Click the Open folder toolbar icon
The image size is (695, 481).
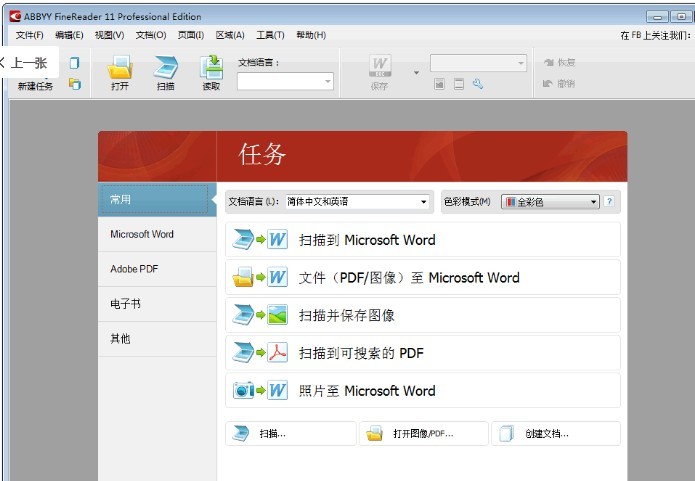[120, 67]
